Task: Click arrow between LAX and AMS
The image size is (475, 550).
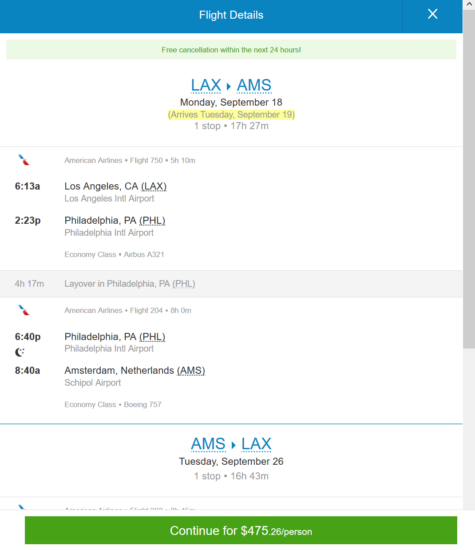Action: [x=229, y=86]
